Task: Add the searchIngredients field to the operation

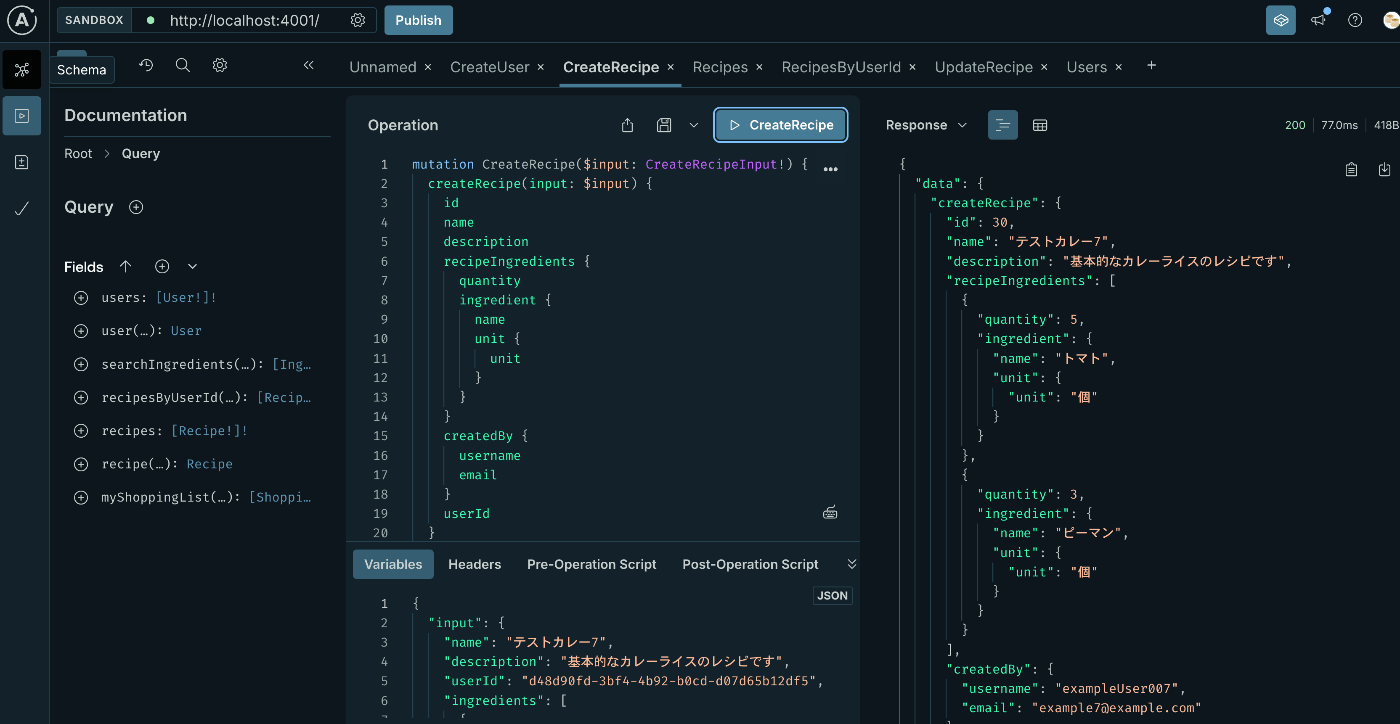Action: (x=81, y=364)
